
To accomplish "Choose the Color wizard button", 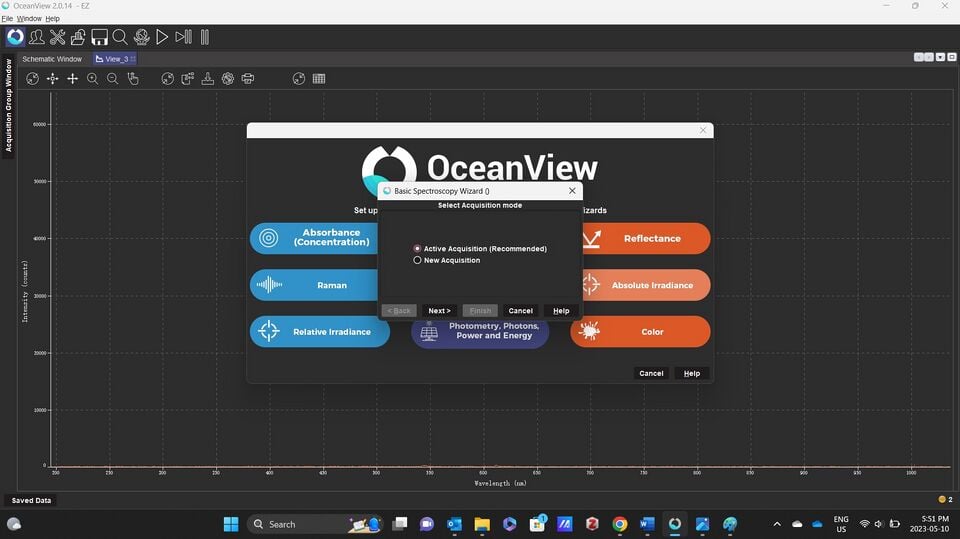I will [x=640, y=331].
